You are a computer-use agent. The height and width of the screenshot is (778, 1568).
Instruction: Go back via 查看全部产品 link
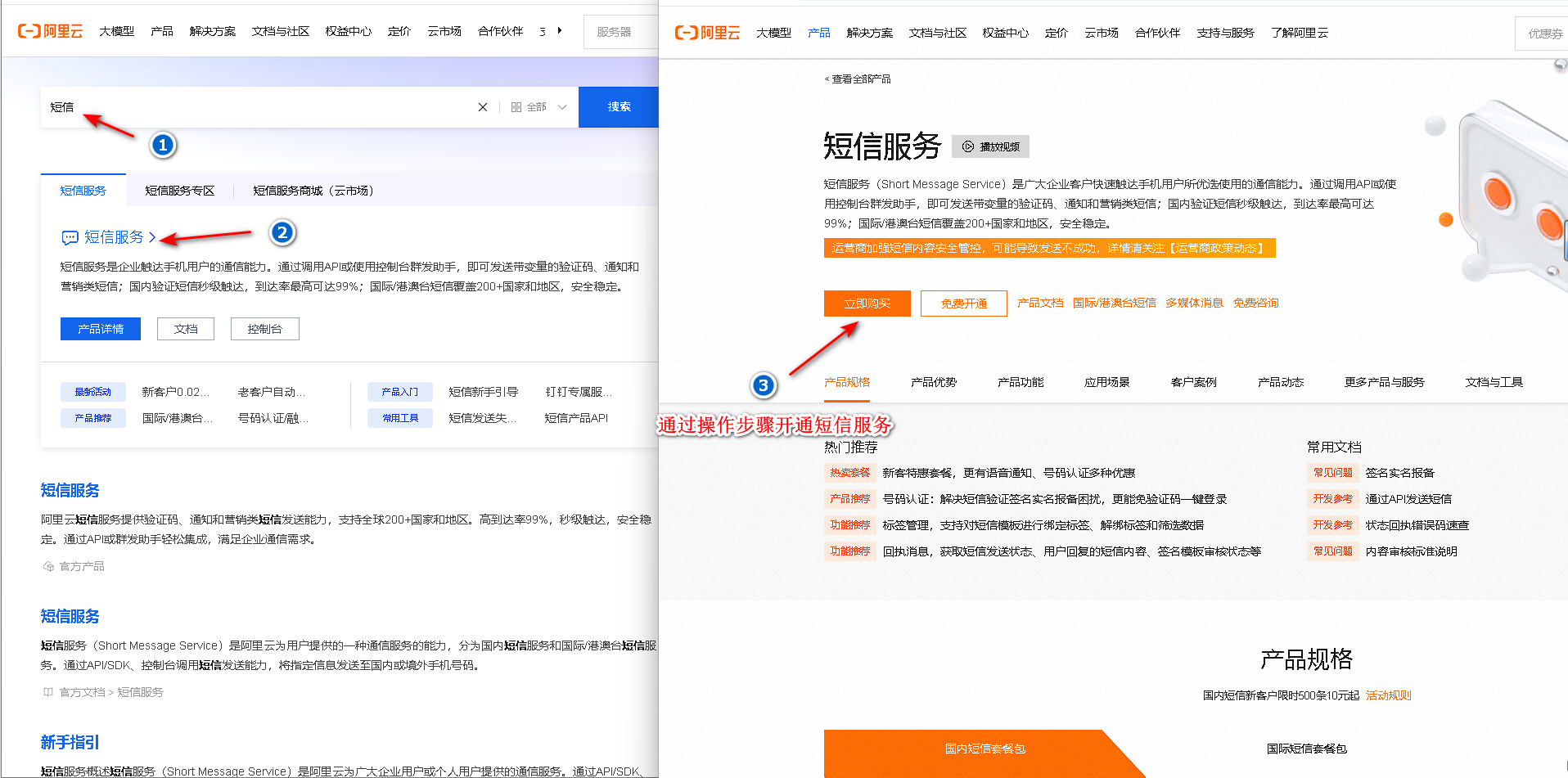(x=858, y=79)
